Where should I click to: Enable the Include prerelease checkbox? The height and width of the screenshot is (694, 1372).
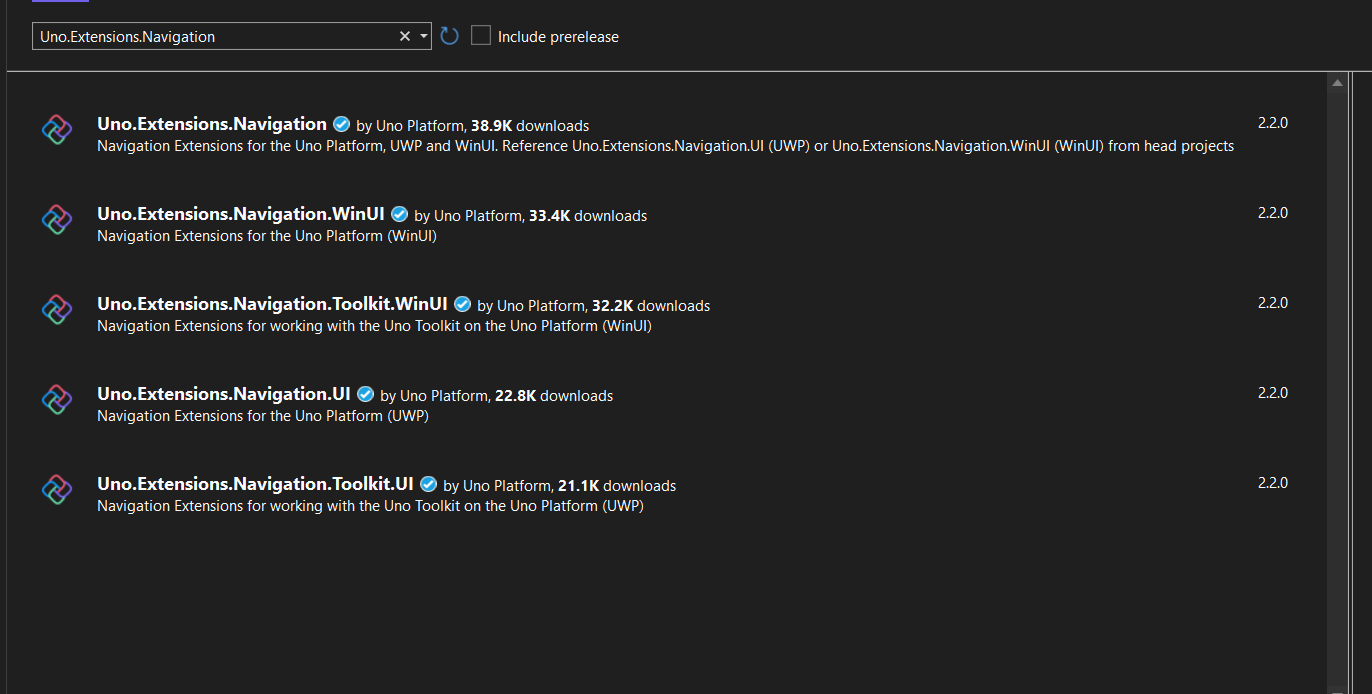[480, 35]
